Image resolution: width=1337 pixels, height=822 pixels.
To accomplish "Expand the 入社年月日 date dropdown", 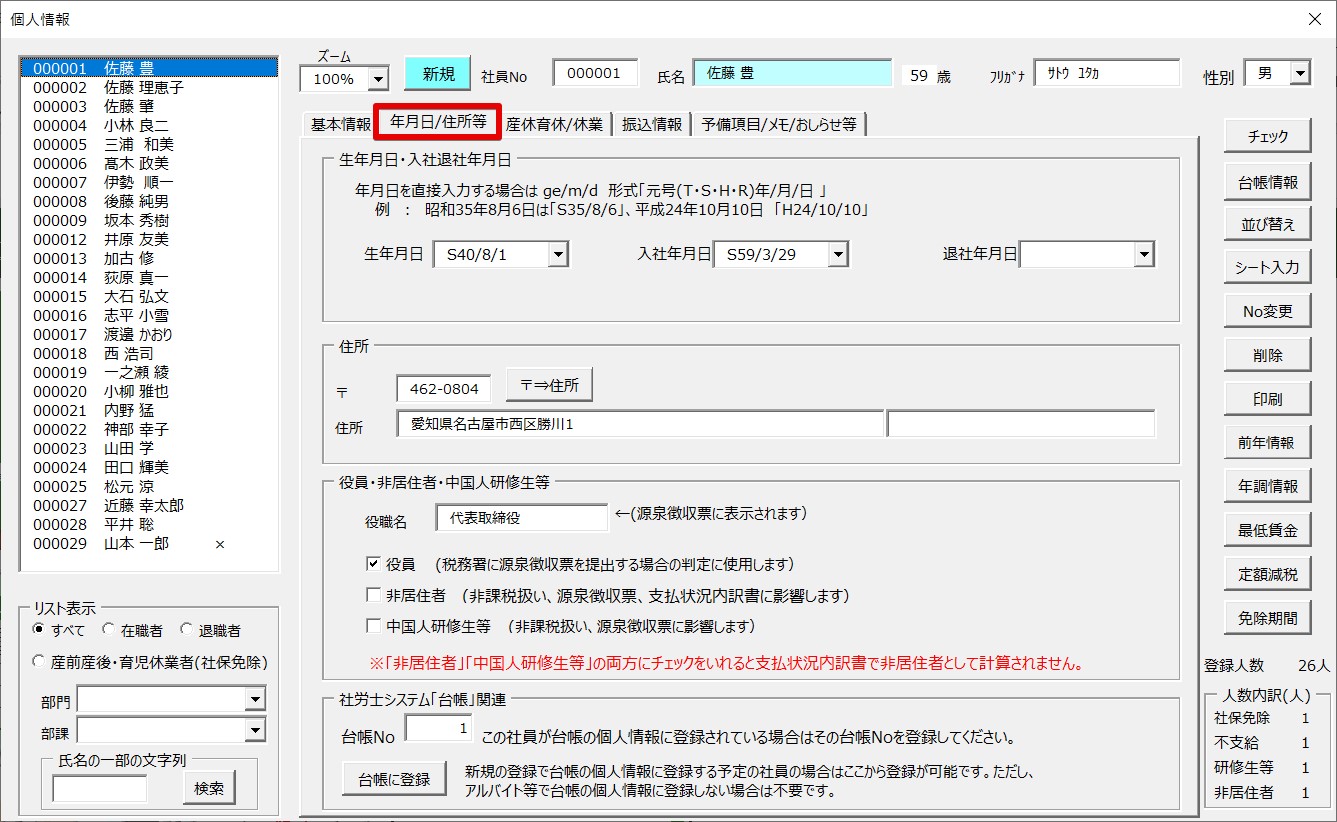I will 838,254.
